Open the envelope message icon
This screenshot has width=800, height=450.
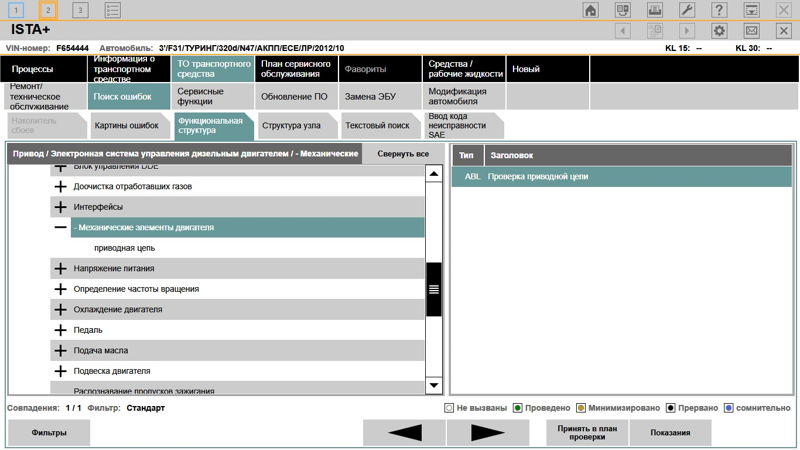(752, 31)
